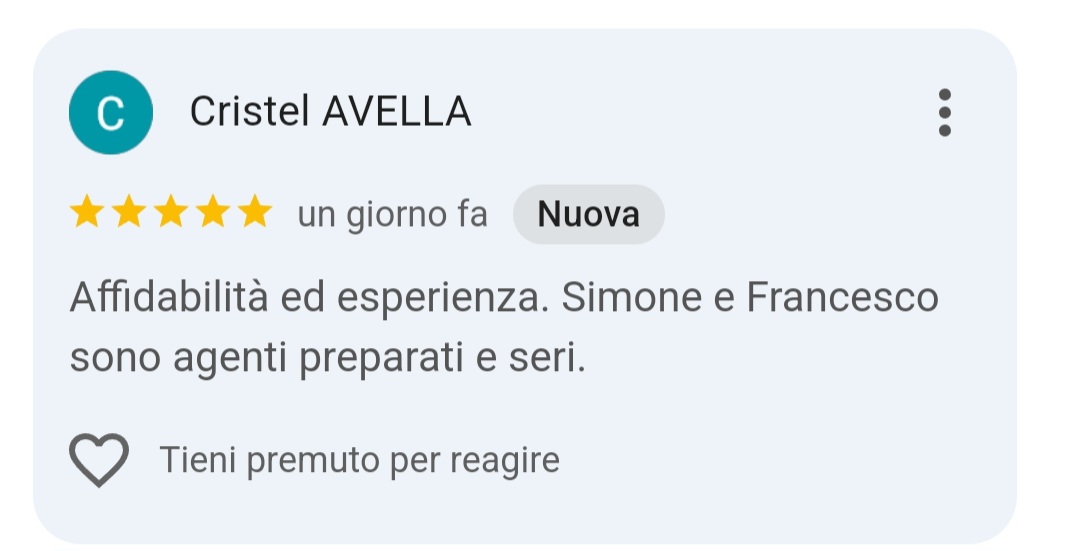Click the surname AVELLA
Image resolution: width=1065 pixels, height=551 pixels.
click(397, 111)
